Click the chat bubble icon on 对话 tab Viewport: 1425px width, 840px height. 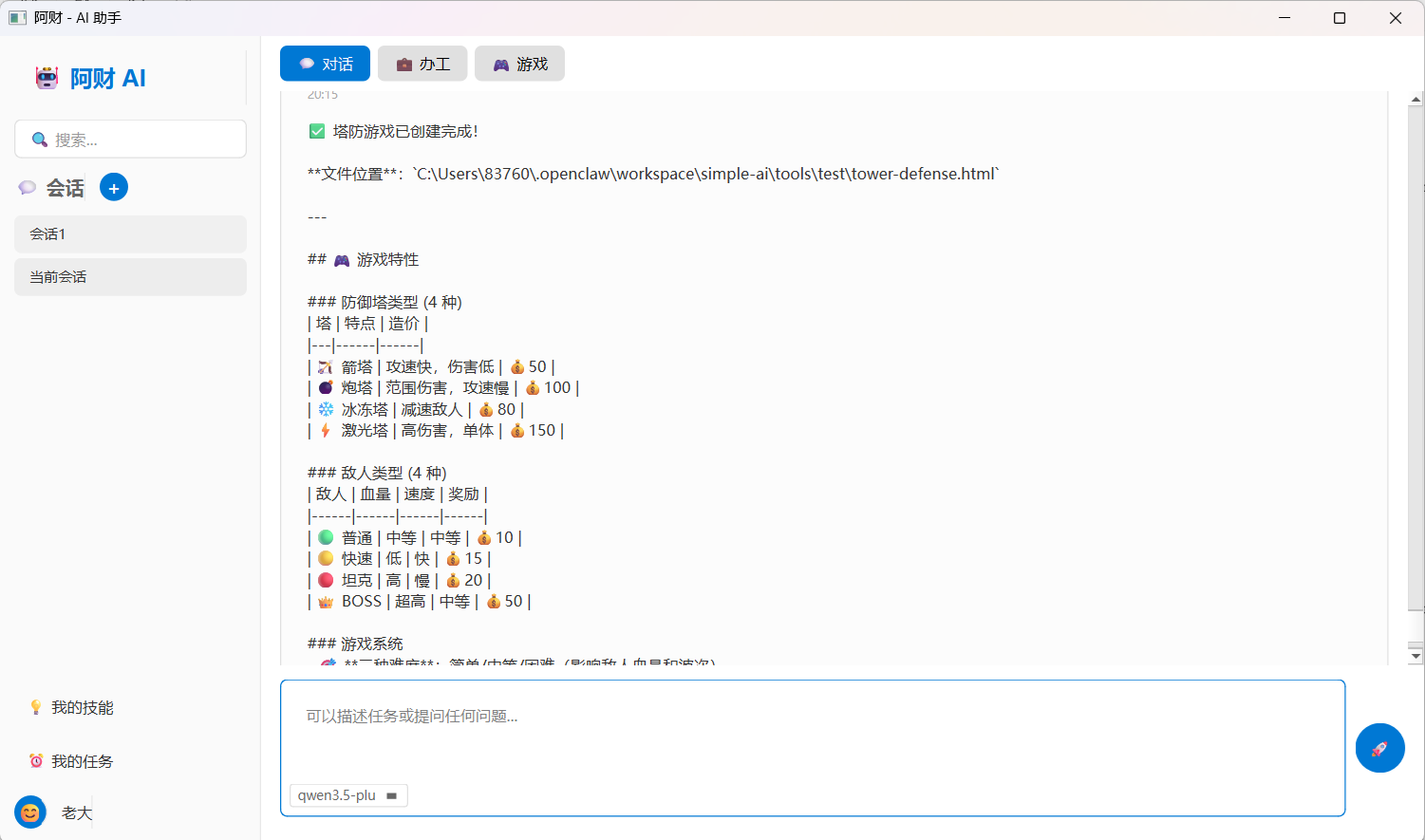coord(305,63)
